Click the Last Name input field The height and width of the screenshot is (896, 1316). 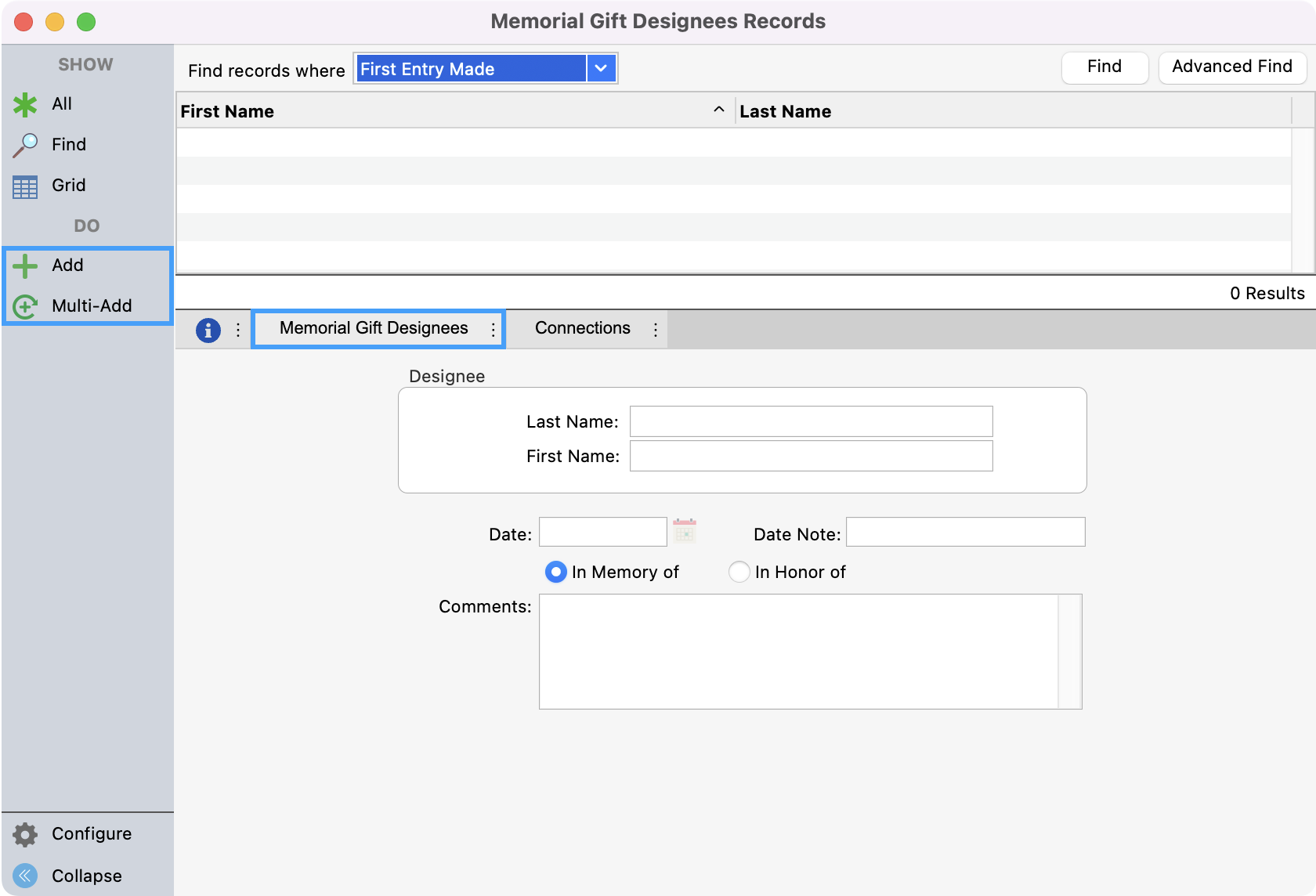[x=811, y=421]
